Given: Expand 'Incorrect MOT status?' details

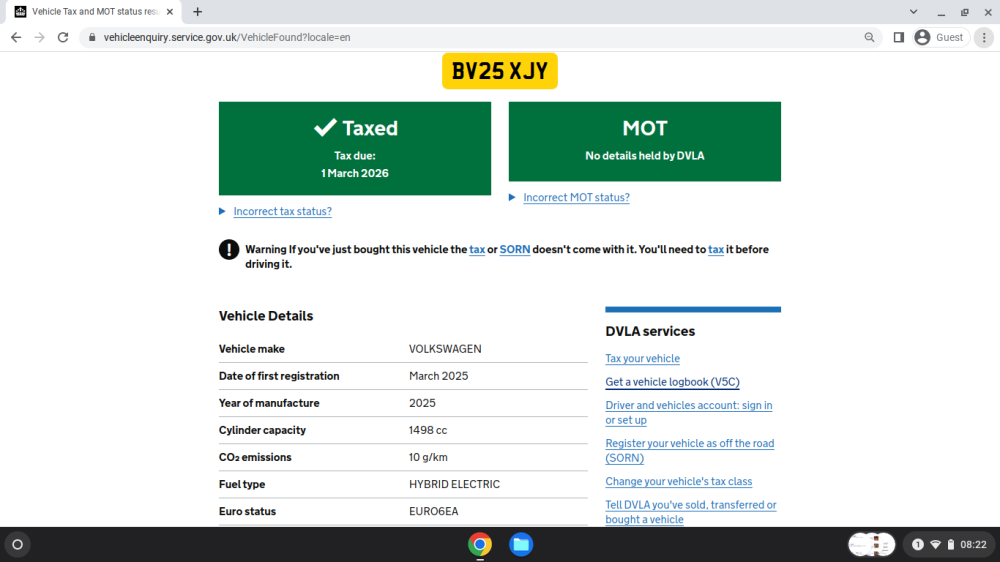Looking at the screenshot, I should (576, 197).
